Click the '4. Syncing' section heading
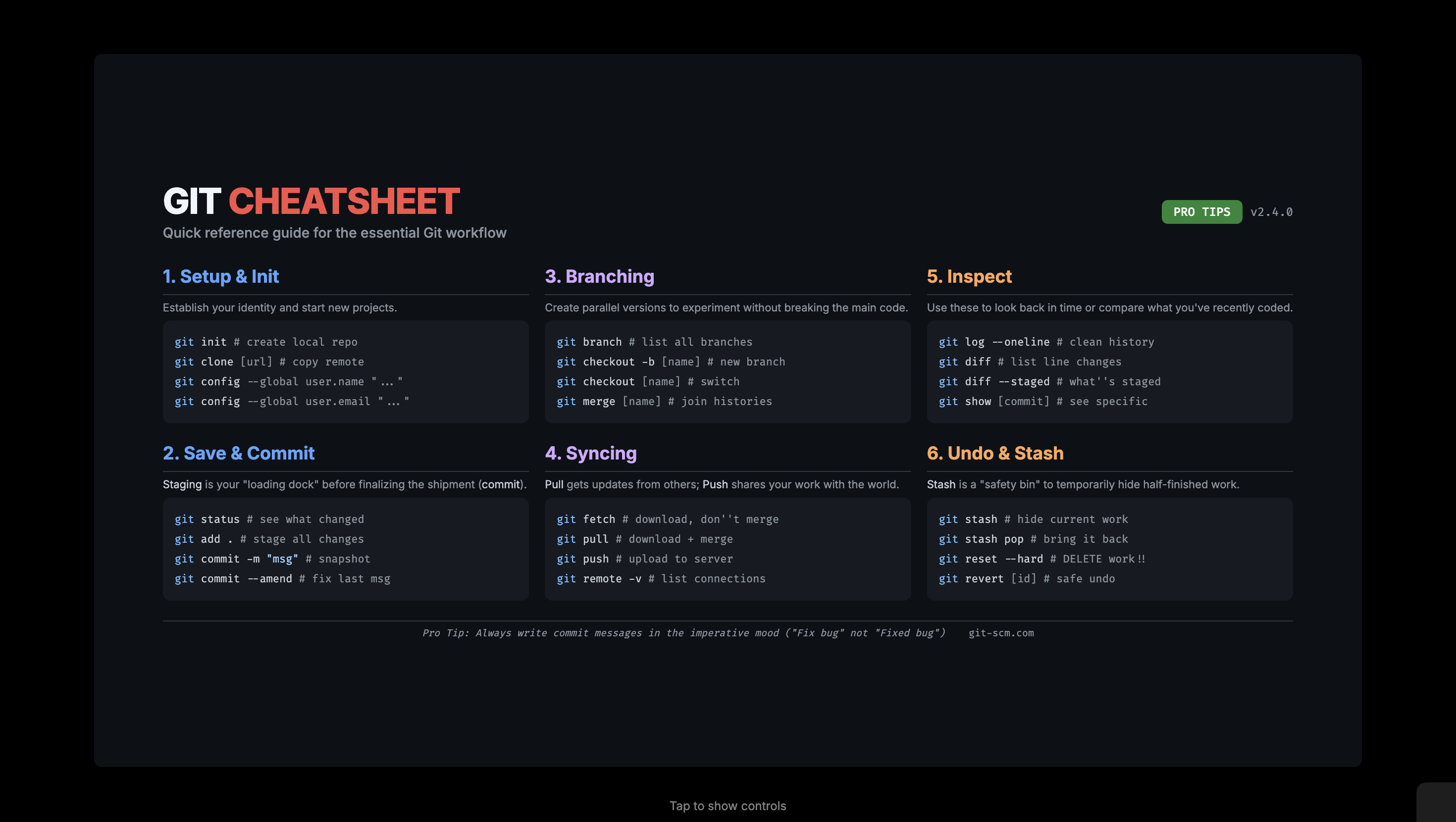Viewport: 1456px width, 822px height. point(590,454)
